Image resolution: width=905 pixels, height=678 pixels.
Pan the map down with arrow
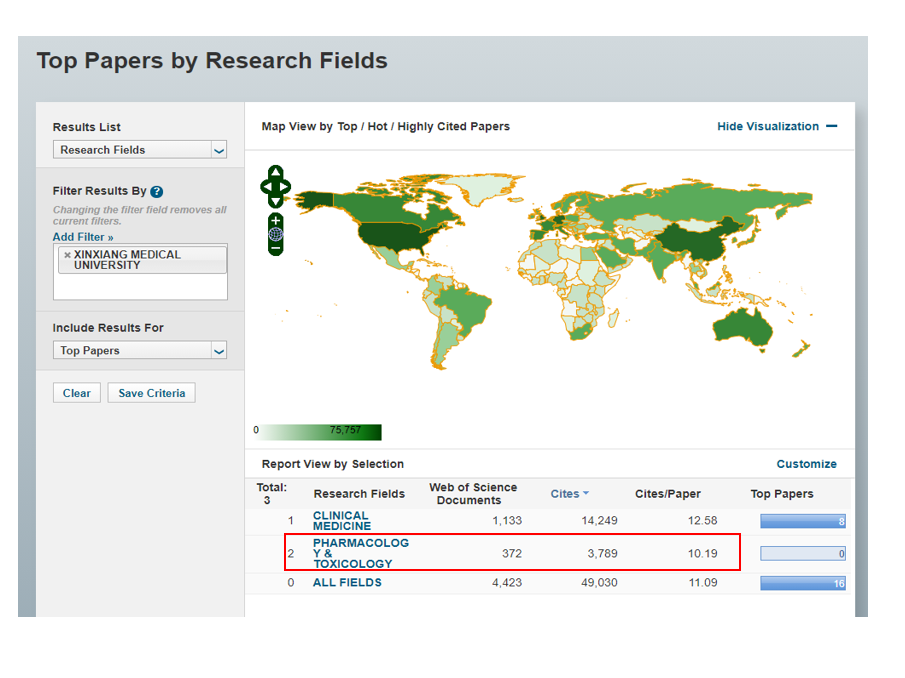click(276, 201)
